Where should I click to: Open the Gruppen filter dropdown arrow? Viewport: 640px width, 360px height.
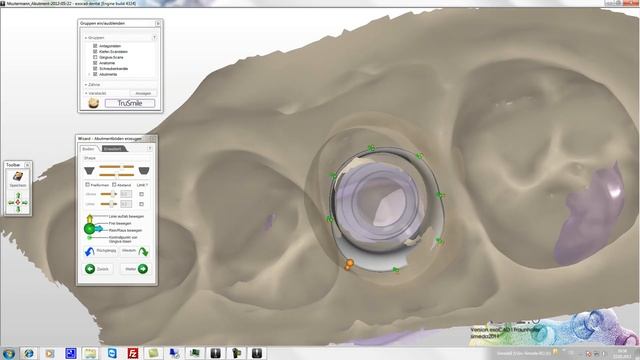(154, 38)
